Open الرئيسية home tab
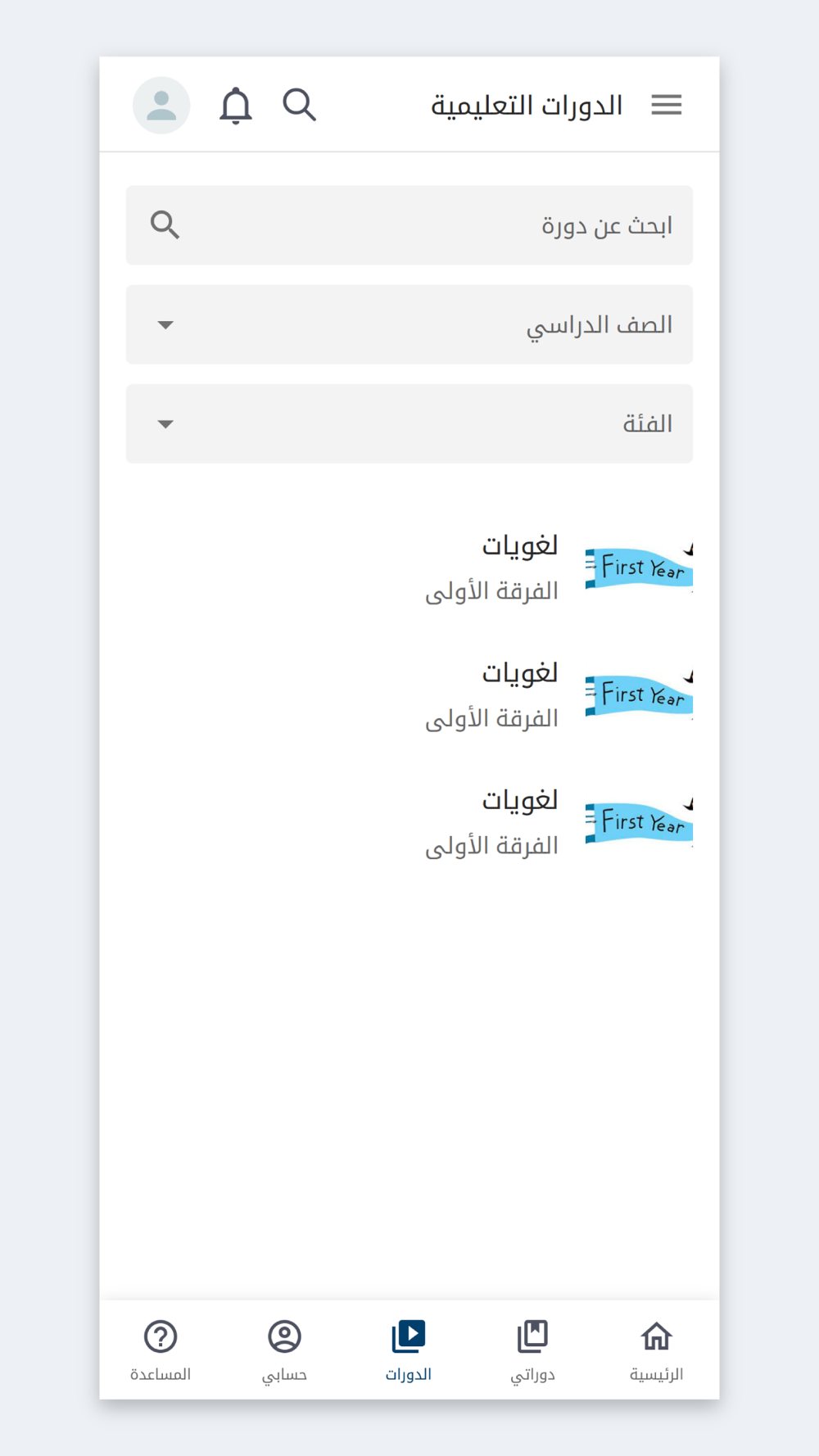 click(x=656, y=1350)
